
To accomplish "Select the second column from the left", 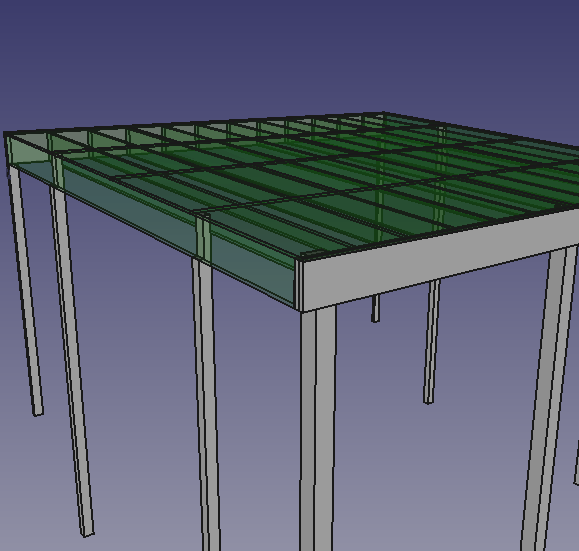I will pos(71,362).
